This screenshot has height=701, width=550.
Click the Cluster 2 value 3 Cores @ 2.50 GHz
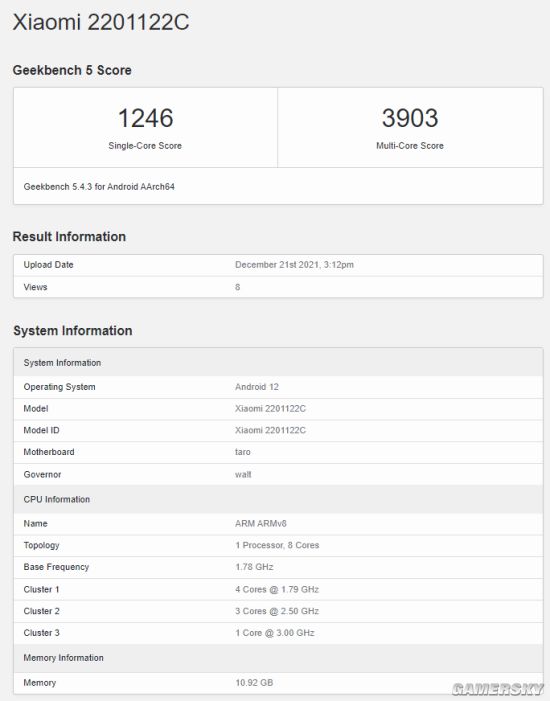tap(277, 611)
